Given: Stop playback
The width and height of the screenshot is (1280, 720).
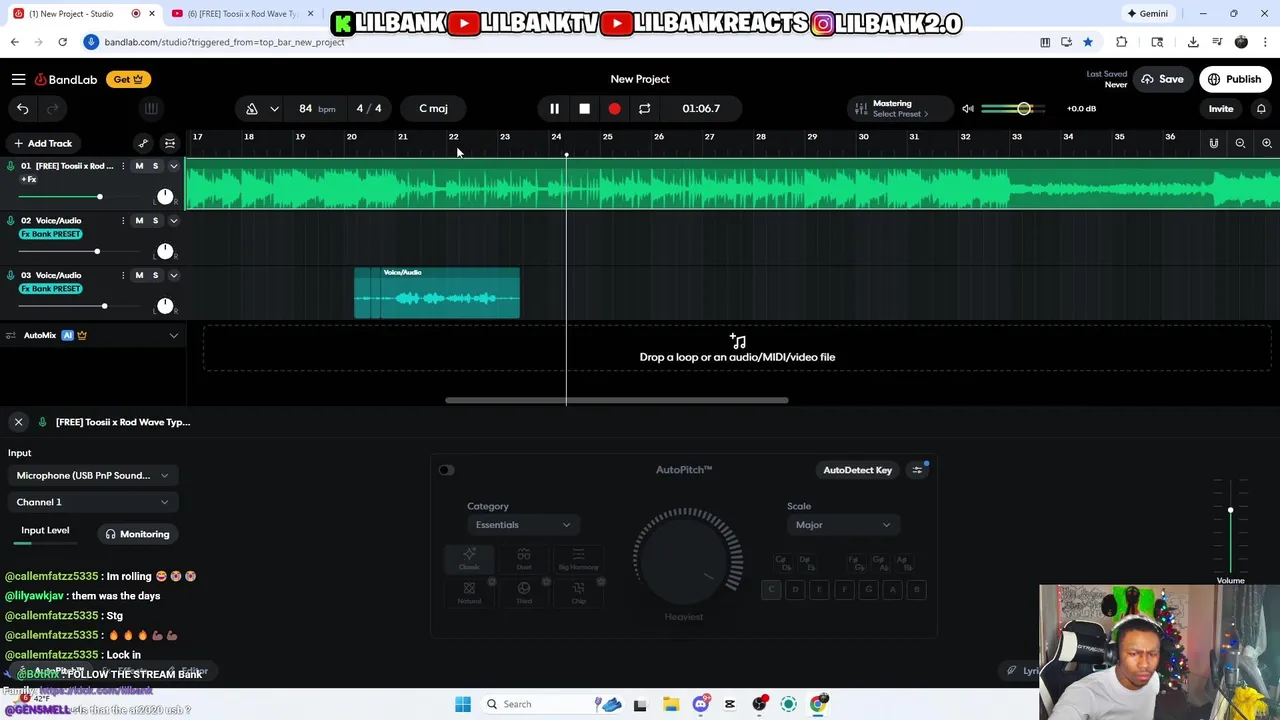Looking at the screenshot, I should (x=584, y=108).
